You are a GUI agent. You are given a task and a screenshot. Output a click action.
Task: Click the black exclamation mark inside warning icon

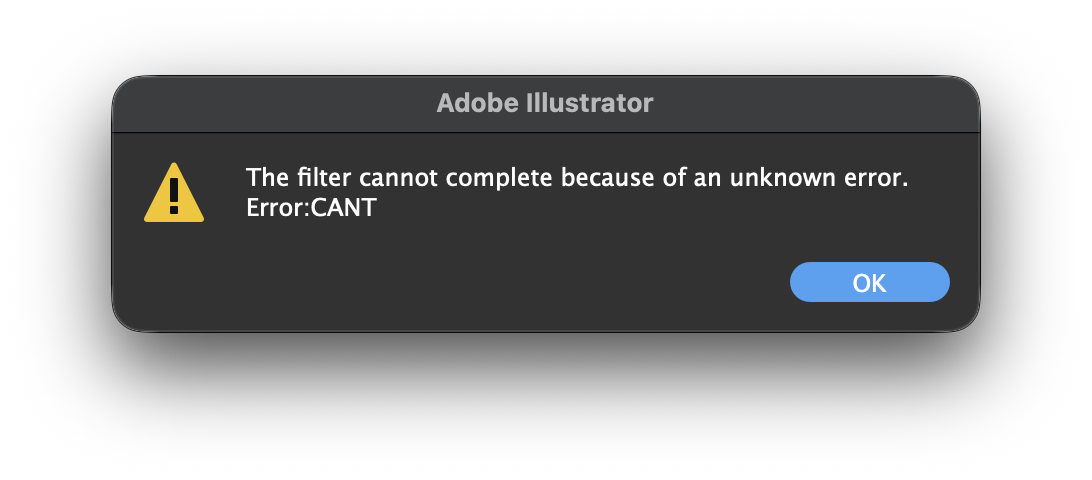click(x=174, y=196)
